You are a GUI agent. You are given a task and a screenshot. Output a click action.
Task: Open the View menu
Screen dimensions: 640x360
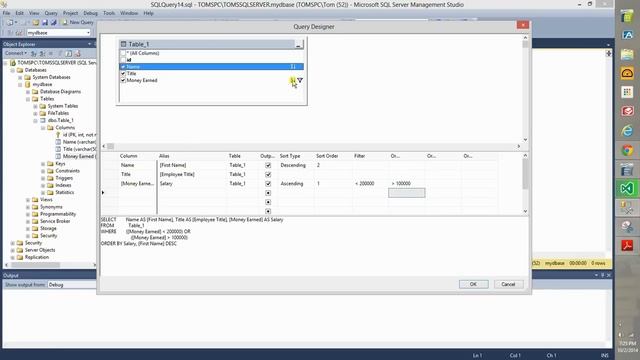coord(34,13)
